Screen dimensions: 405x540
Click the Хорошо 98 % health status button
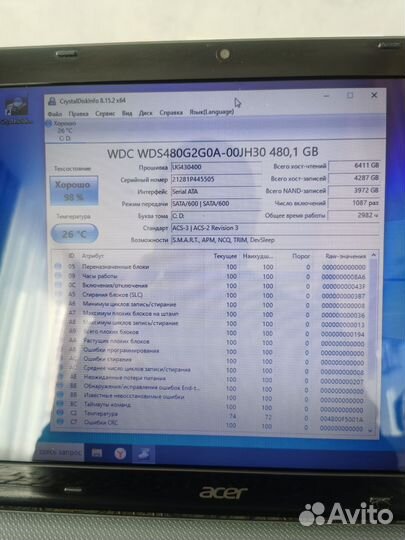(x=74, y=191)
